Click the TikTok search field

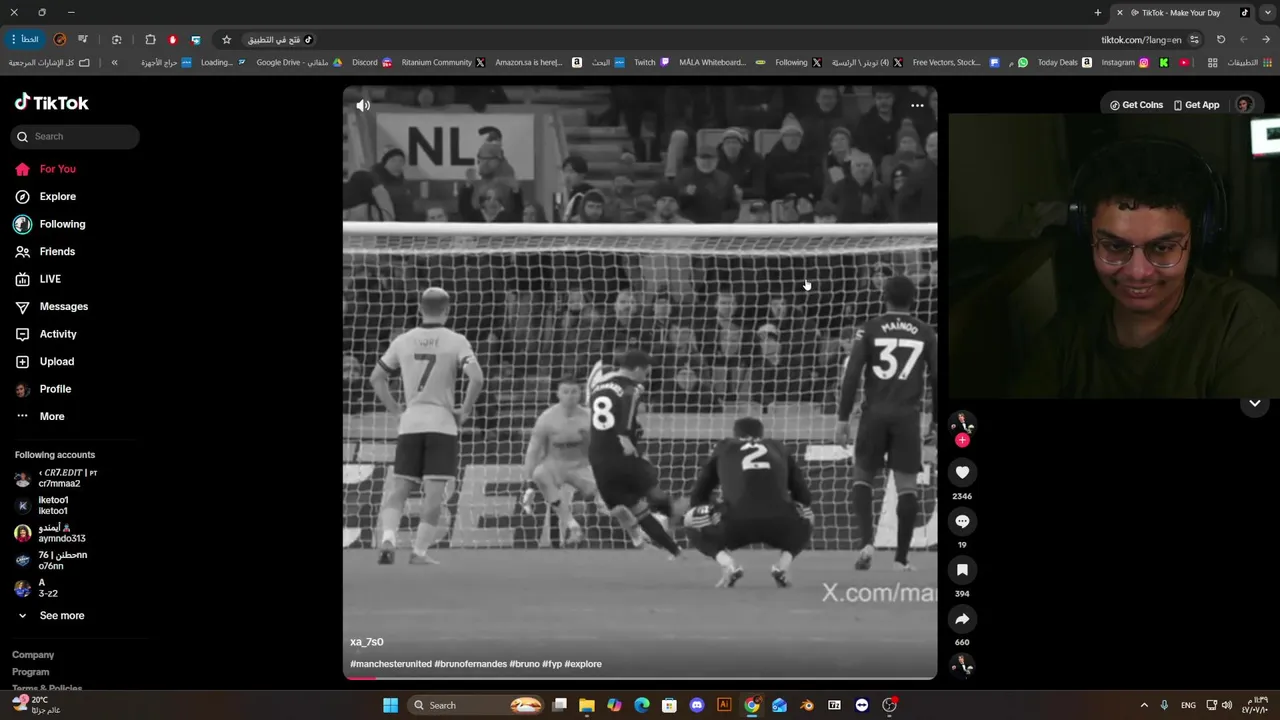click(75, 136)
